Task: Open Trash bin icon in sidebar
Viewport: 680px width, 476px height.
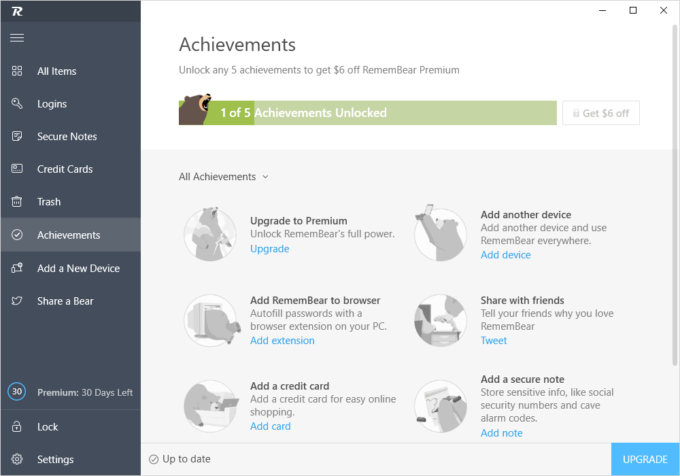Action: click(17, 202)
